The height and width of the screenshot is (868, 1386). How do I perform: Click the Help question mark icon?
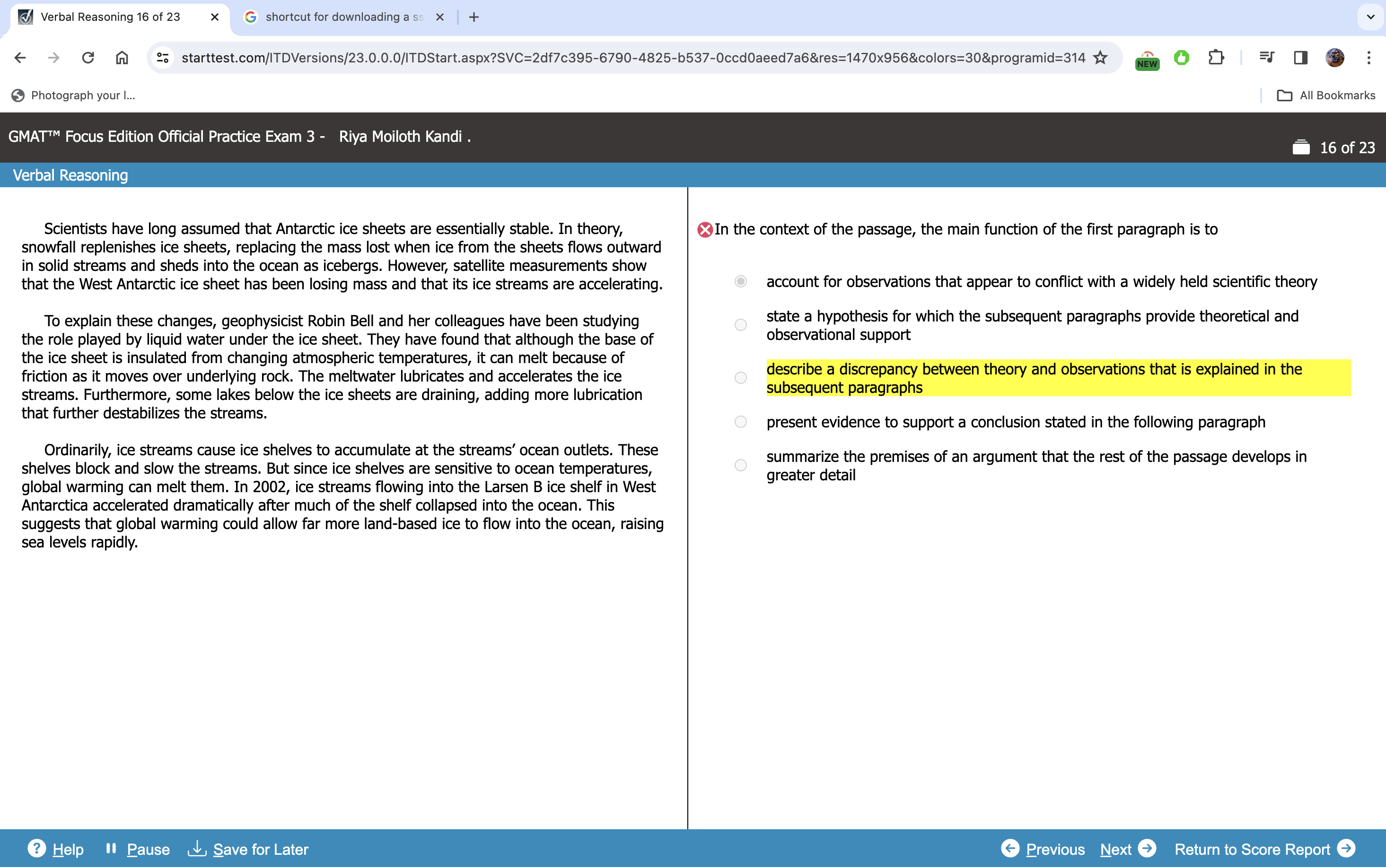pyautogui.click(x=36, y=848)
